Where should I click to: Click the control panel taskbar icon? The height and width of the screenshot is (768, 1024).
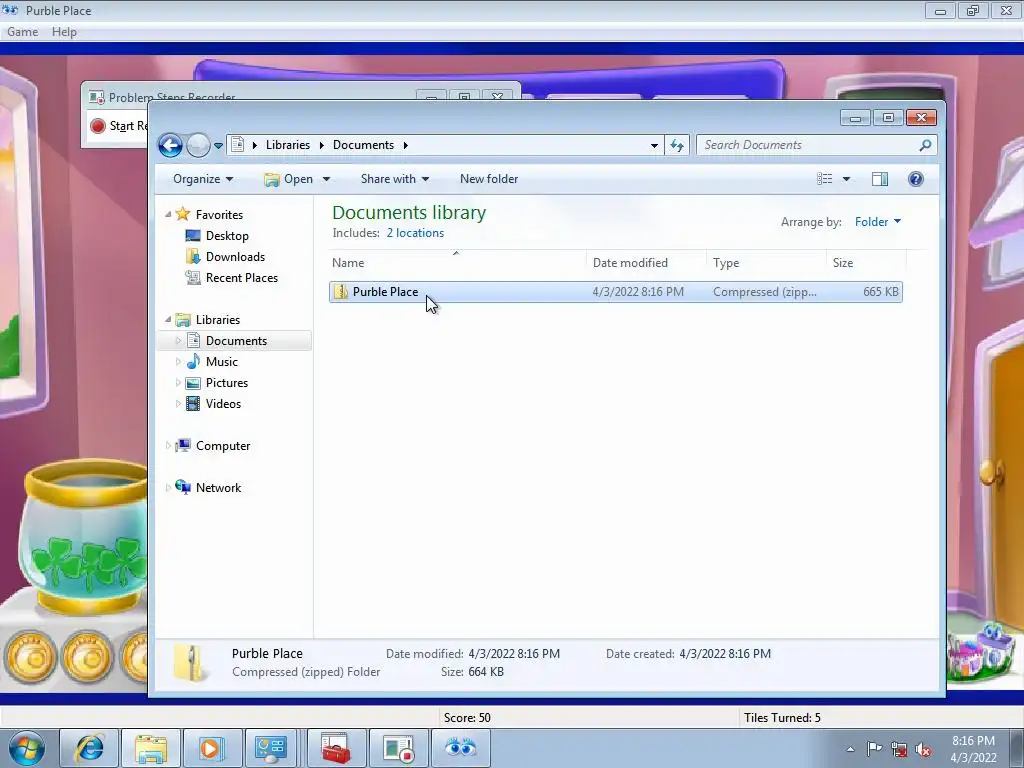tap(272, 748)
